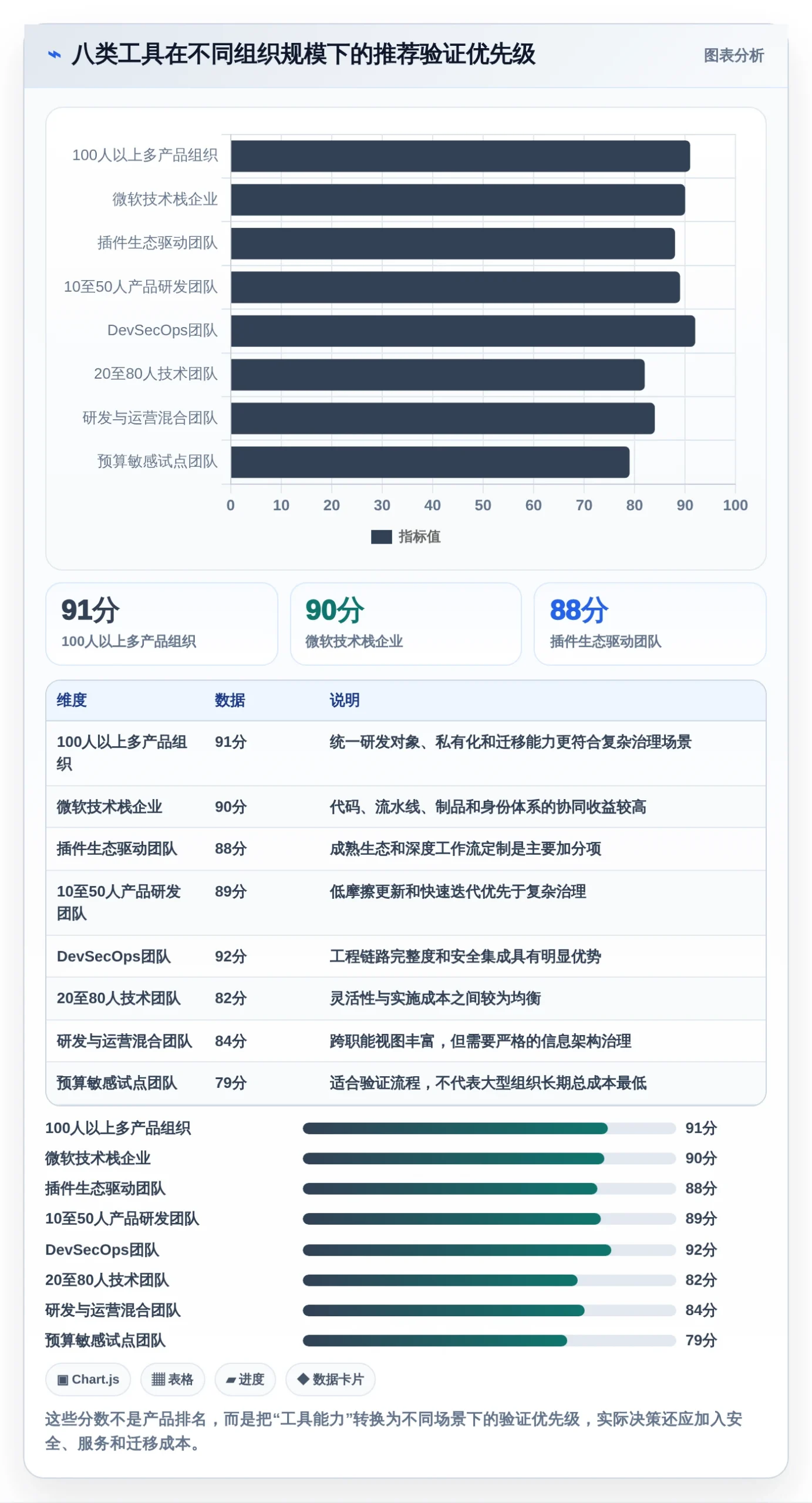Select the 进度 tag chip
Screen dimensions: 812x1503
(245, 1380)
